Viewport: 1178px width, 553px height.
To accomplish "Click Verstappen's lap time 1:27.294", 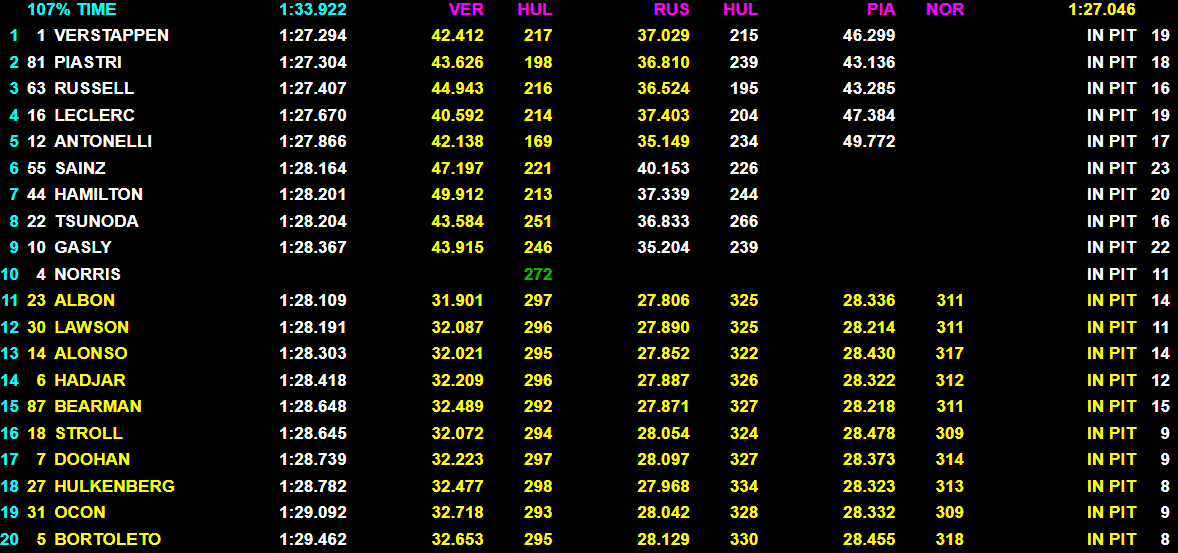I will (313, 35).
